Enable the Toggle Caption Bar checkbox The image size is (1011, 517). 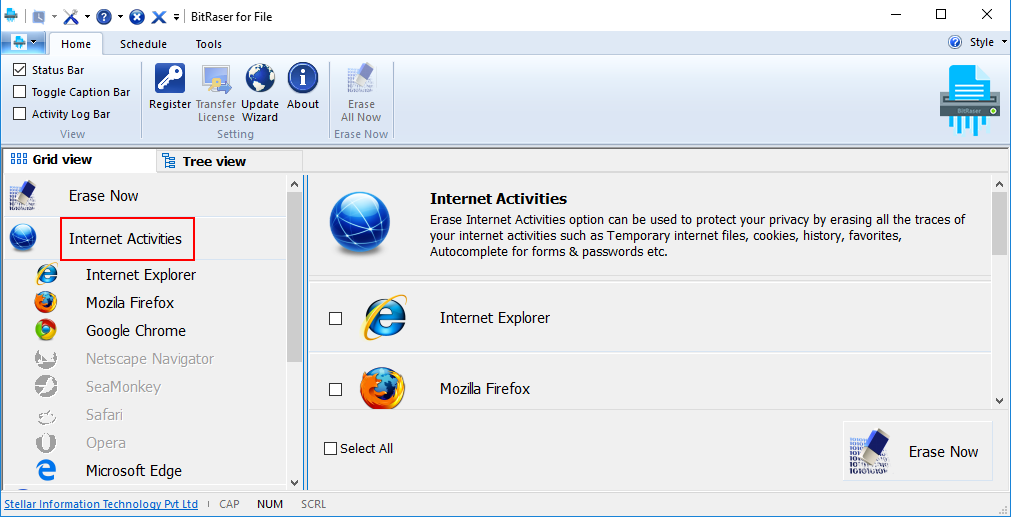click(19, 92)
